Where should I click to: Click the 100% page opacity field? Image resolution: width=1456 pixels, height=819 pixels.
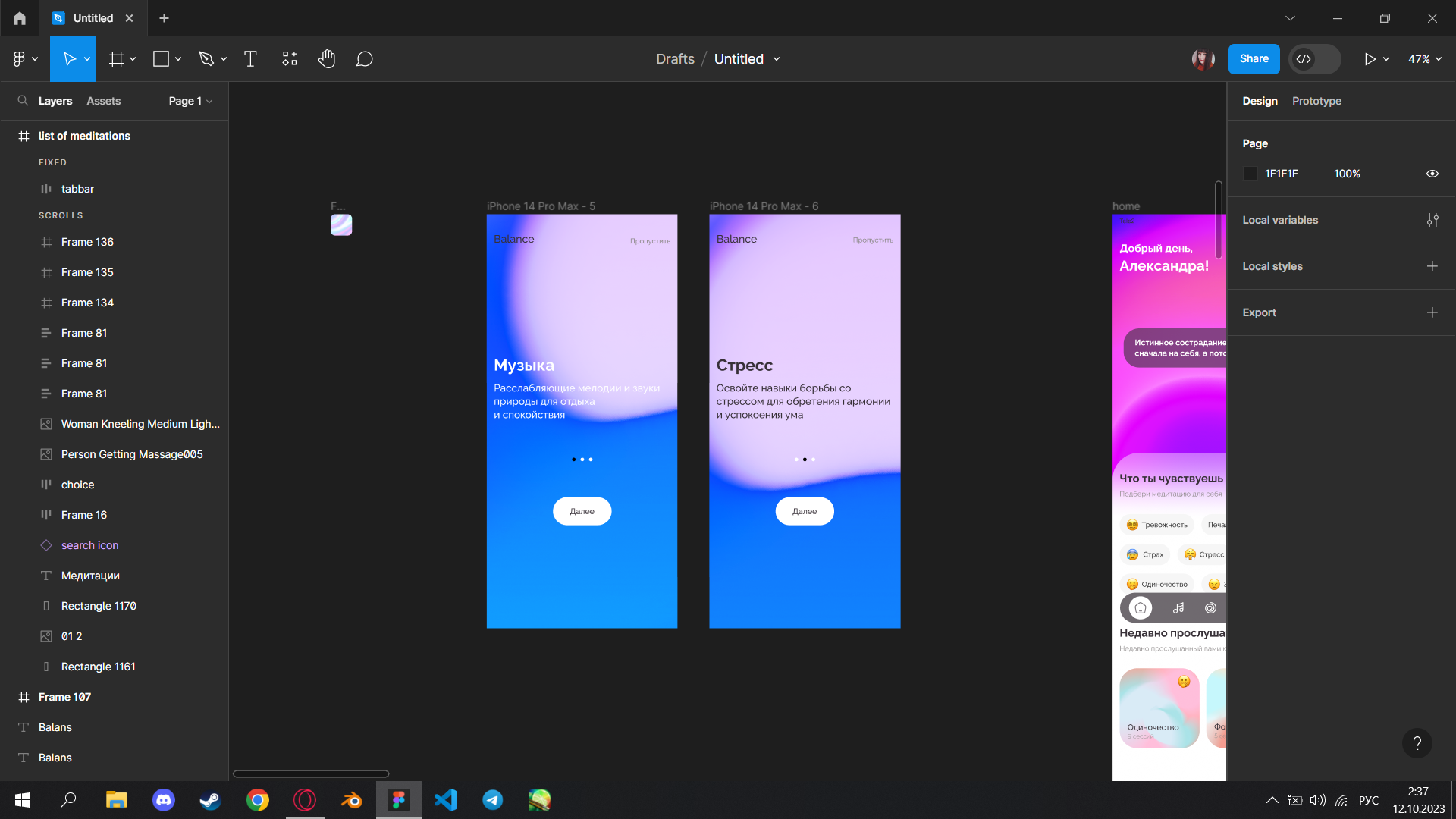[1347, 174]
